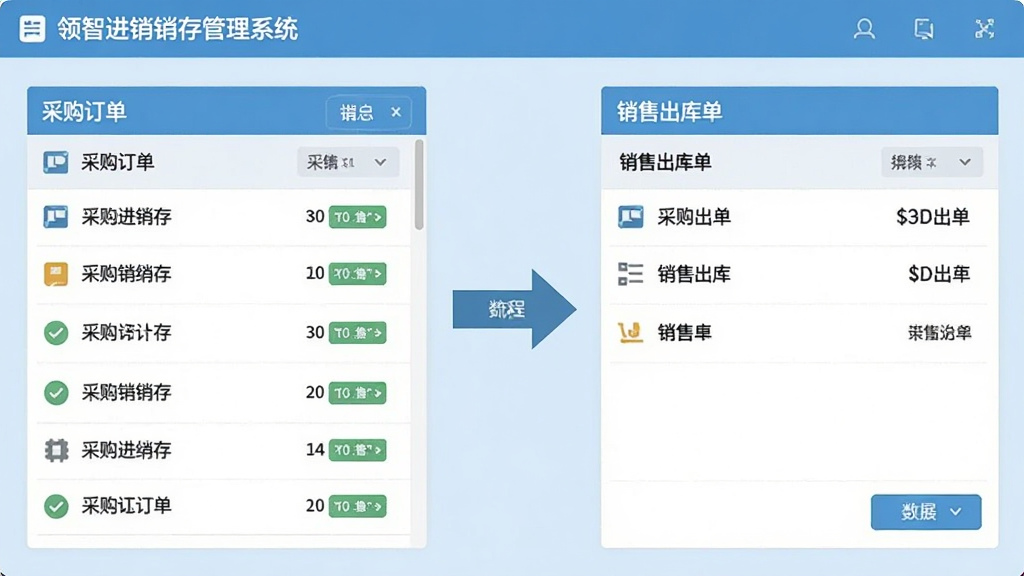Select the 销售车 row label
Viewport: 1024px width, 576px height.
click(x=684, y=333)
